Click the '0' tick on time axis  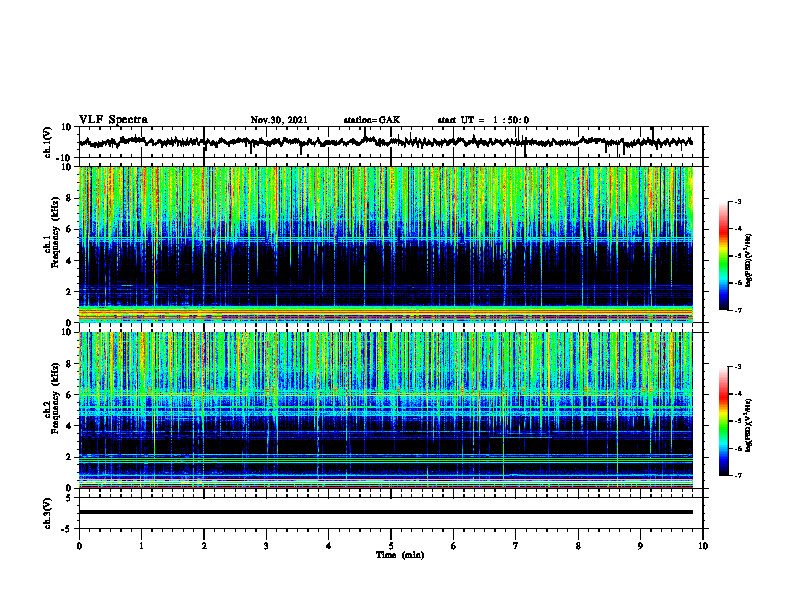(79, 546)
